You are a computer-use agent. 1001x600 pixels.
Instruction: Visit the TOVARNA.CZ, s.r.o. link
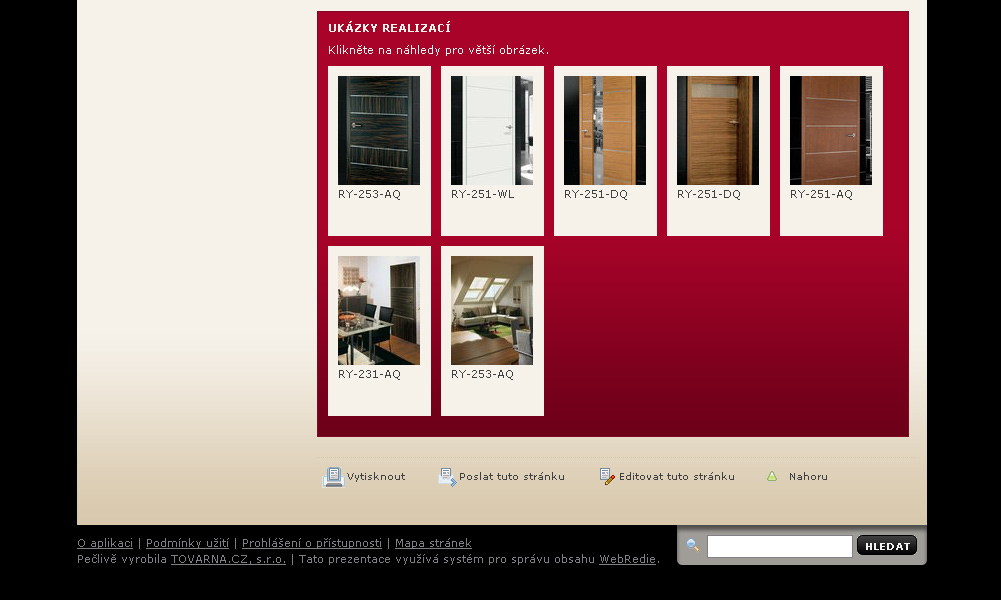tap(229, 559)
